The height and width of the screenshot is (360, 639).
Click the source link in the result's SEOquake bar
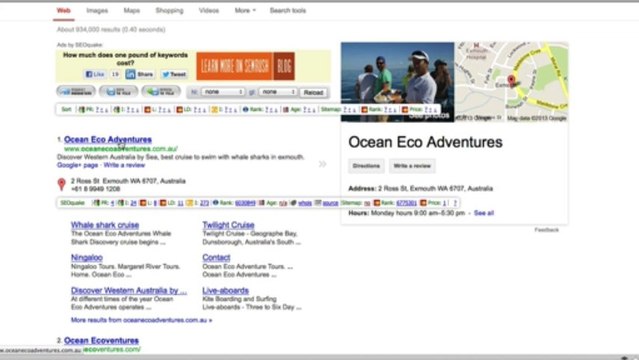click(330, 203)
